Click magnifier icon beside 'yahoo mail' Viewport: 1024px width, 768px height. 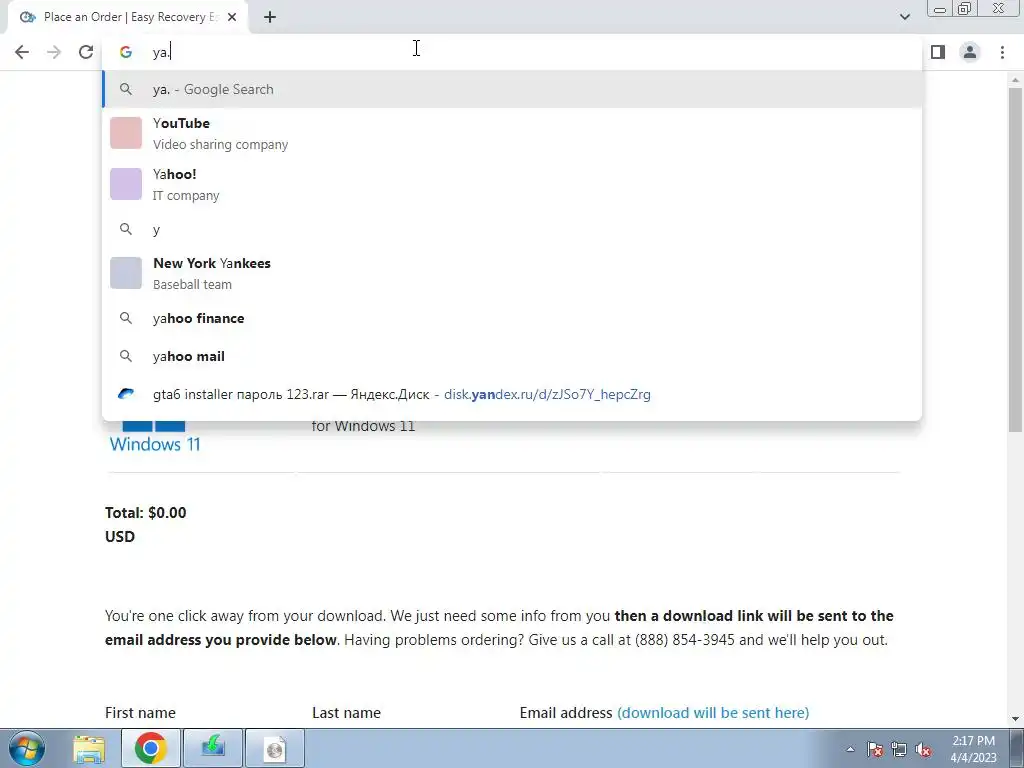(x=125, y=357)
